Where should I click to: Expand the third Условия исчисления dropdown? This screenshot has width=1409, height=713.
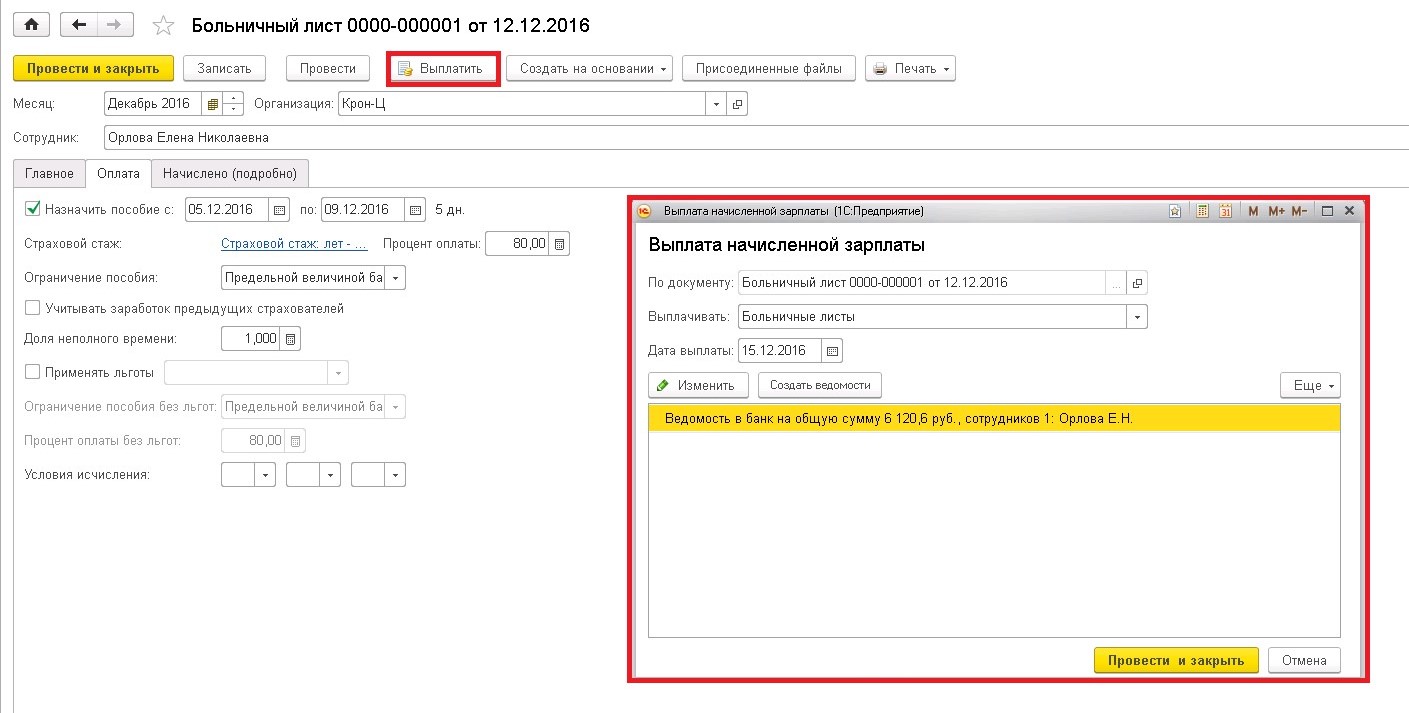pos(396,475)
